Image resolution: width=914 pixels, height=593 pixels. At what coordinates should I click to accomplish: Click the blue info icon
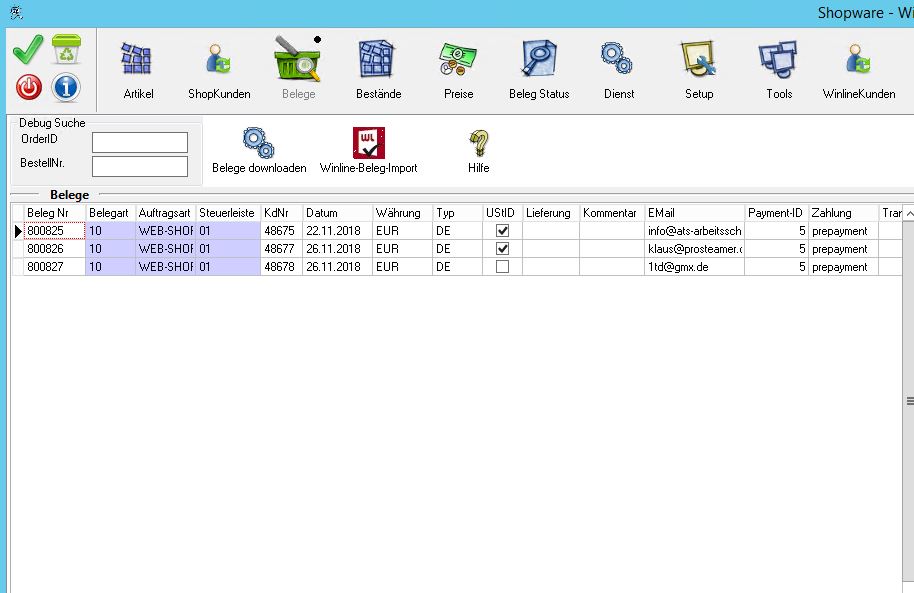click(66, 87)
